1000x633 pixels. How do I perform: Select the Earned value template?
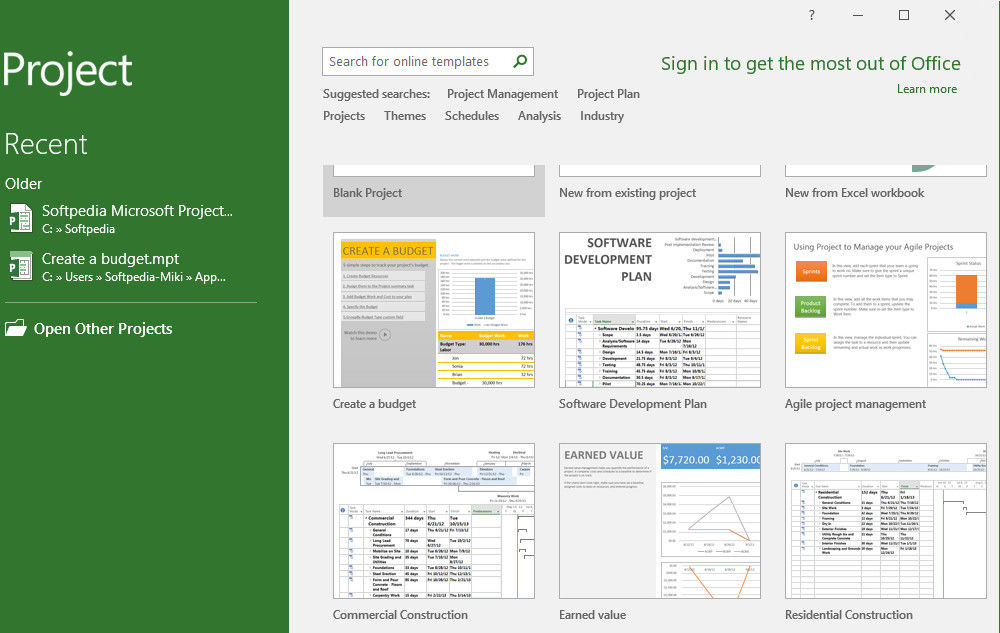659,522
